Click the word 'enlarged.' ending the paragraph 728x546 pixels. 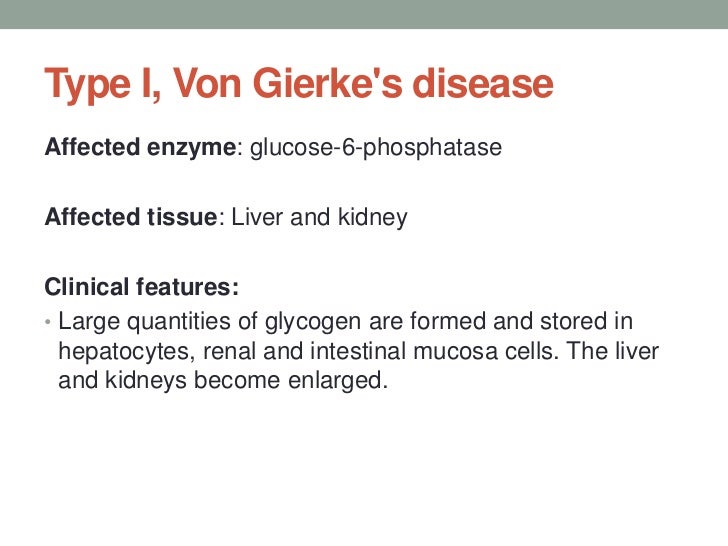[x=334, y=381]
